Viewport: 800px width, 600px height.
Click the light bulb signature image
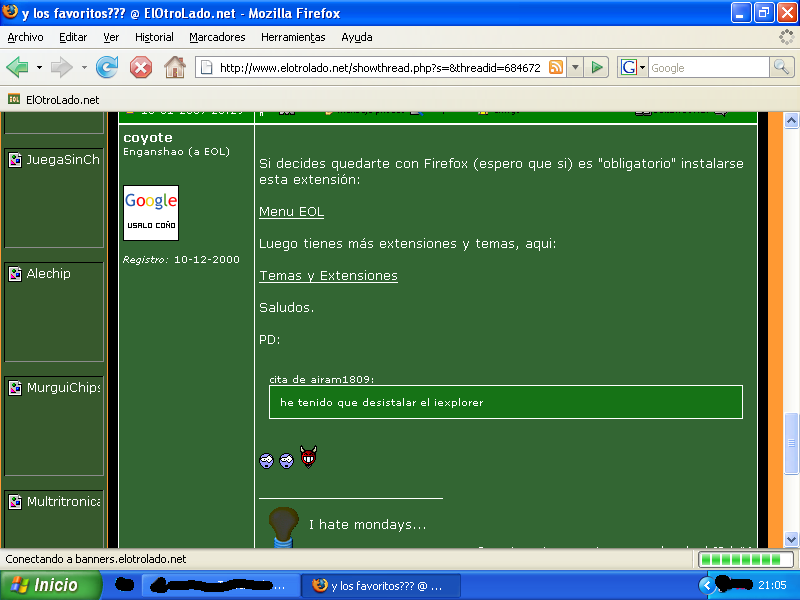coord(283,528)
